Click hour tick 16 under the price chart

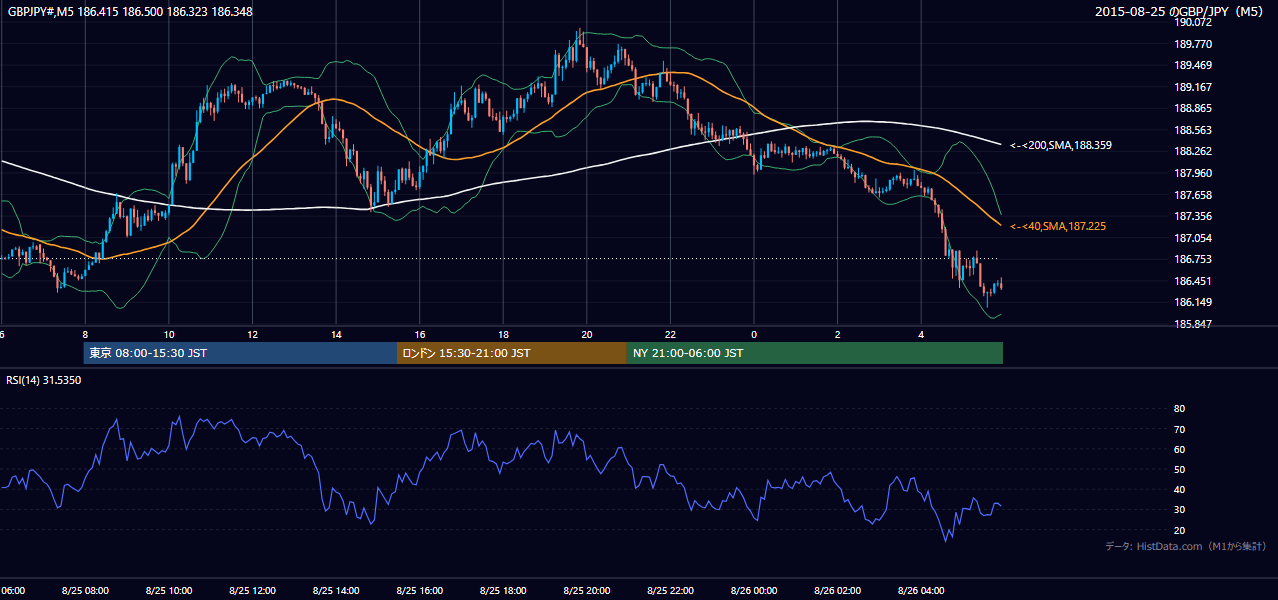click(420, 335)
